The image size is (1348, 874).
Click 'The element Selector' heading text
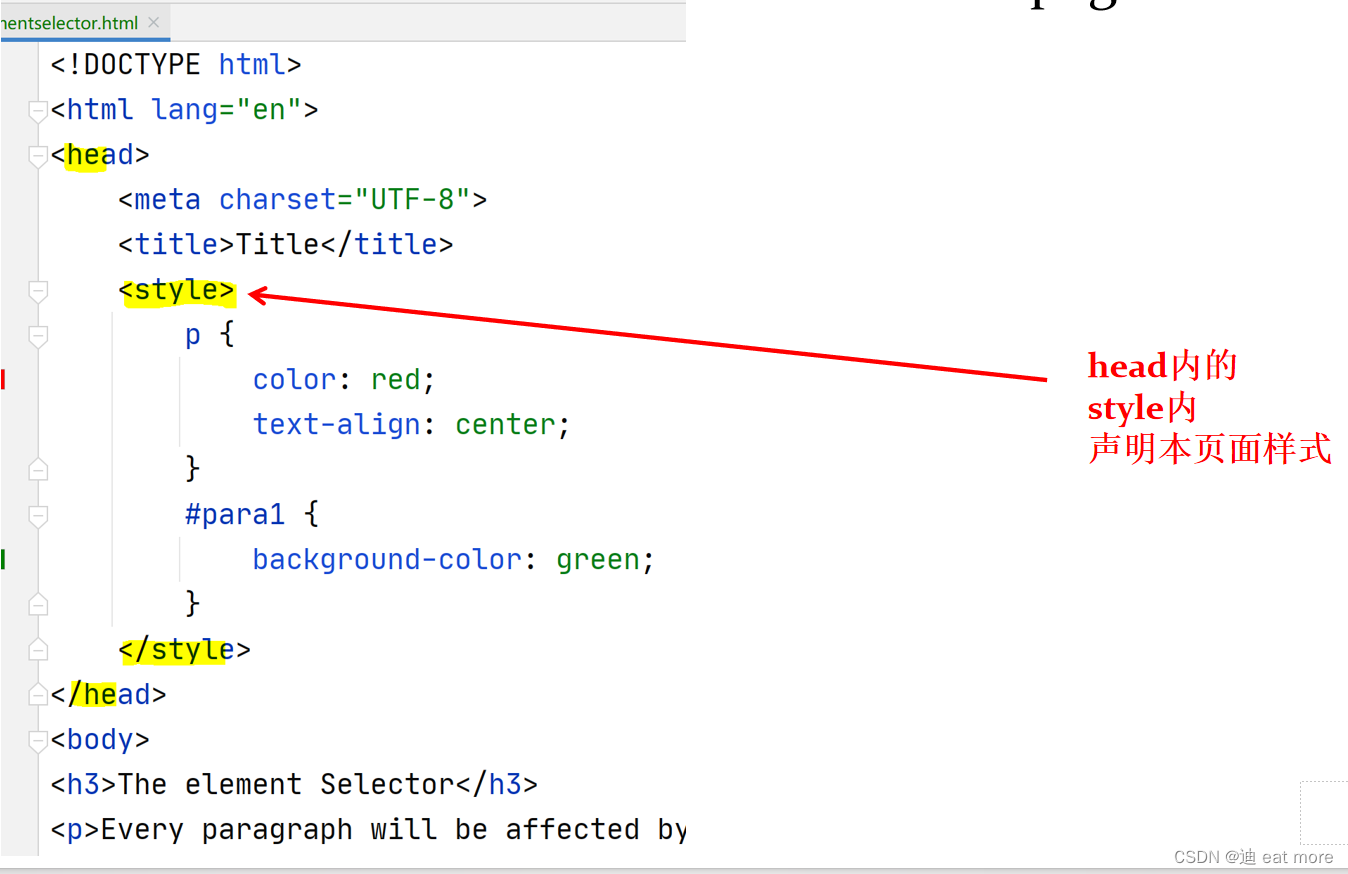286,785
